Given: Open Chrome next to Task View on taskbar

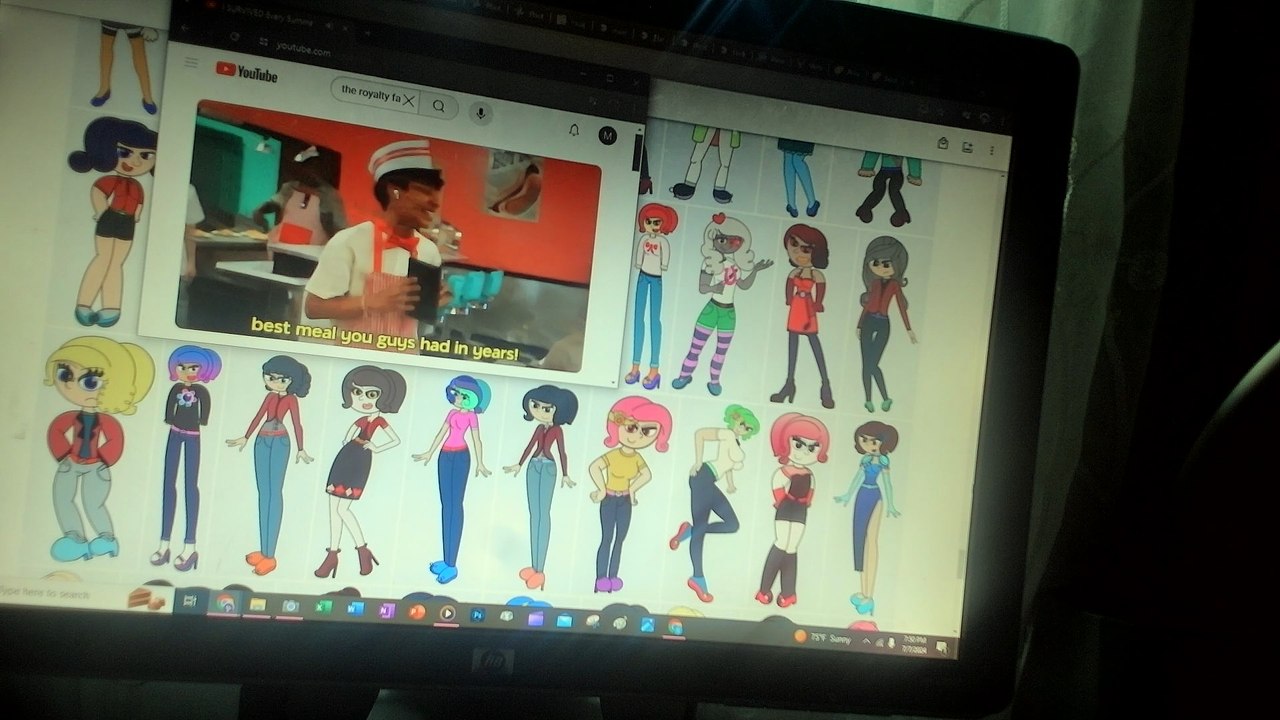Looking at the screenshot, I should (x=224, y=603).
